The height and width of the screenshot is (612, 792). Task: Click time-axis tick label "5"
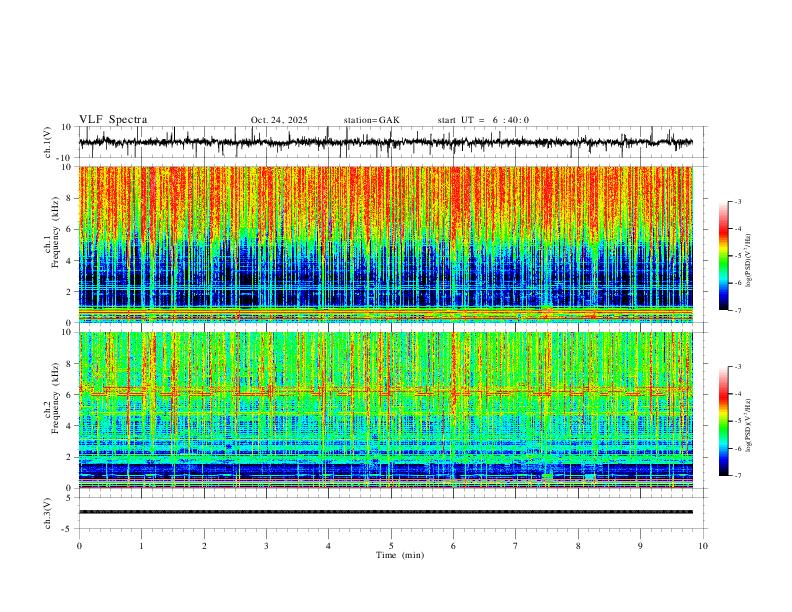pos(391,546)
